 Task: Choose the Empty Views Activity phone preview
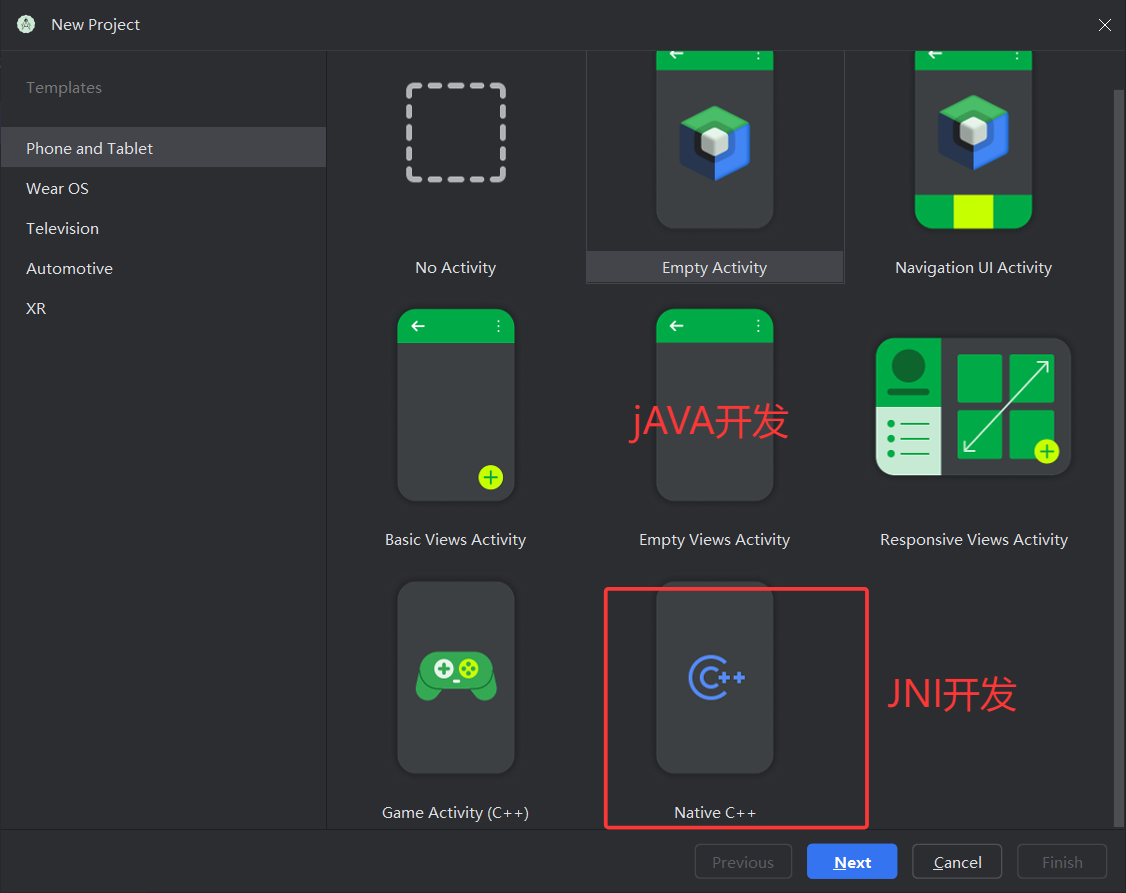[x=714, y=405]
